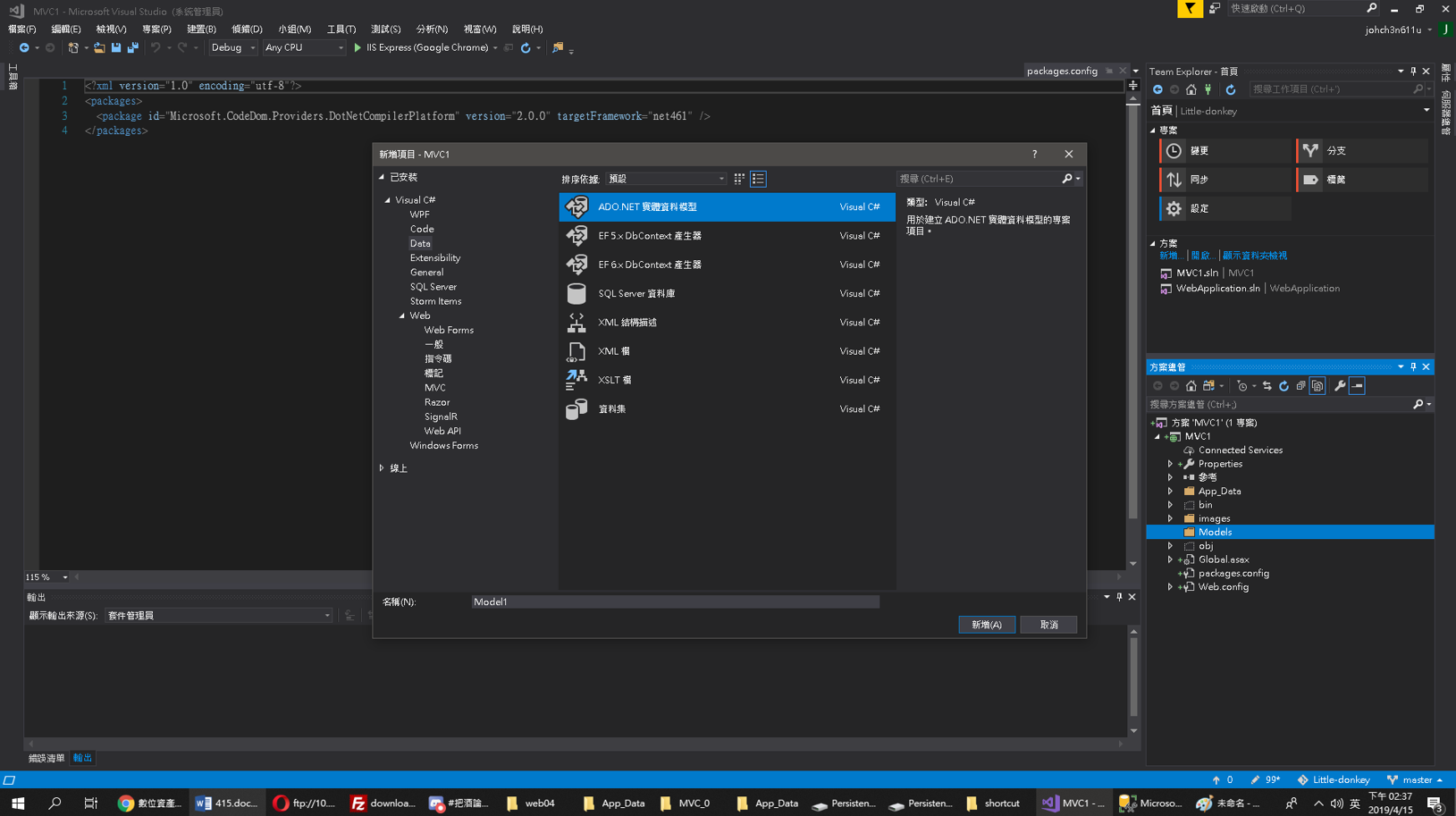Click the 取消 Cancel button in dialog
Screen dimensions: 1456x816
pyautogui.click(x=1048, y=625)
